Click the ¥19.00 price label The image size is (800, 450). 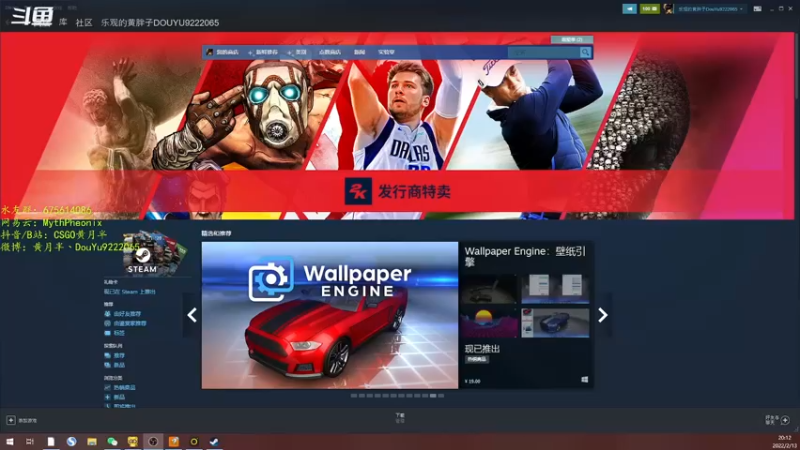click(472, 381)
